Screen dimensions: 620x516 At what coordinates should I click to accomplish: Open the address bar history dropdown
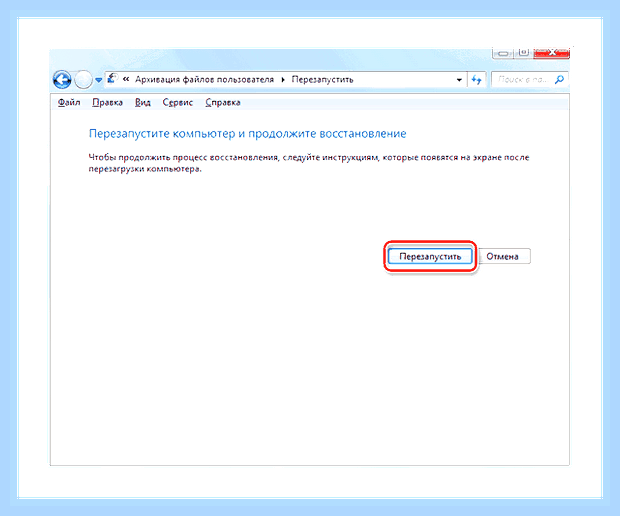click(459, 80)
